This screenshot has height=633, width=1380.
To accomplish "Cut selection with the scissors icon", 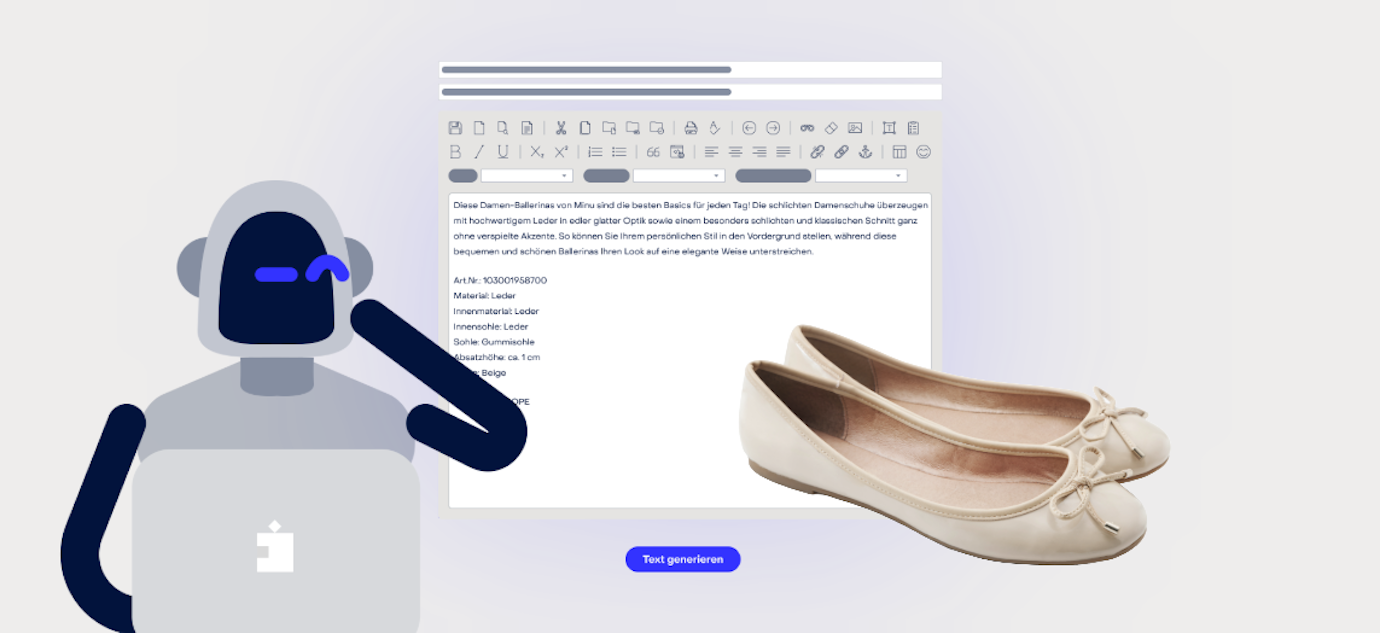I will pyautogui.click(x=561, y=128).
